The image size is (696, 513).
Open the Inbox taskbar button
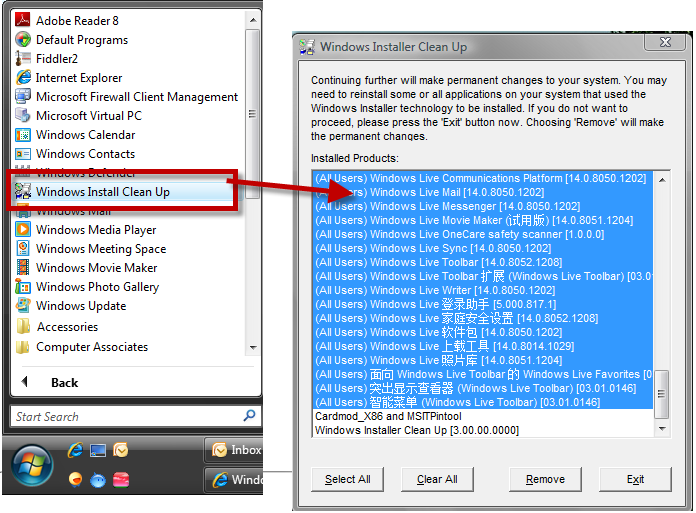(233, 450)
